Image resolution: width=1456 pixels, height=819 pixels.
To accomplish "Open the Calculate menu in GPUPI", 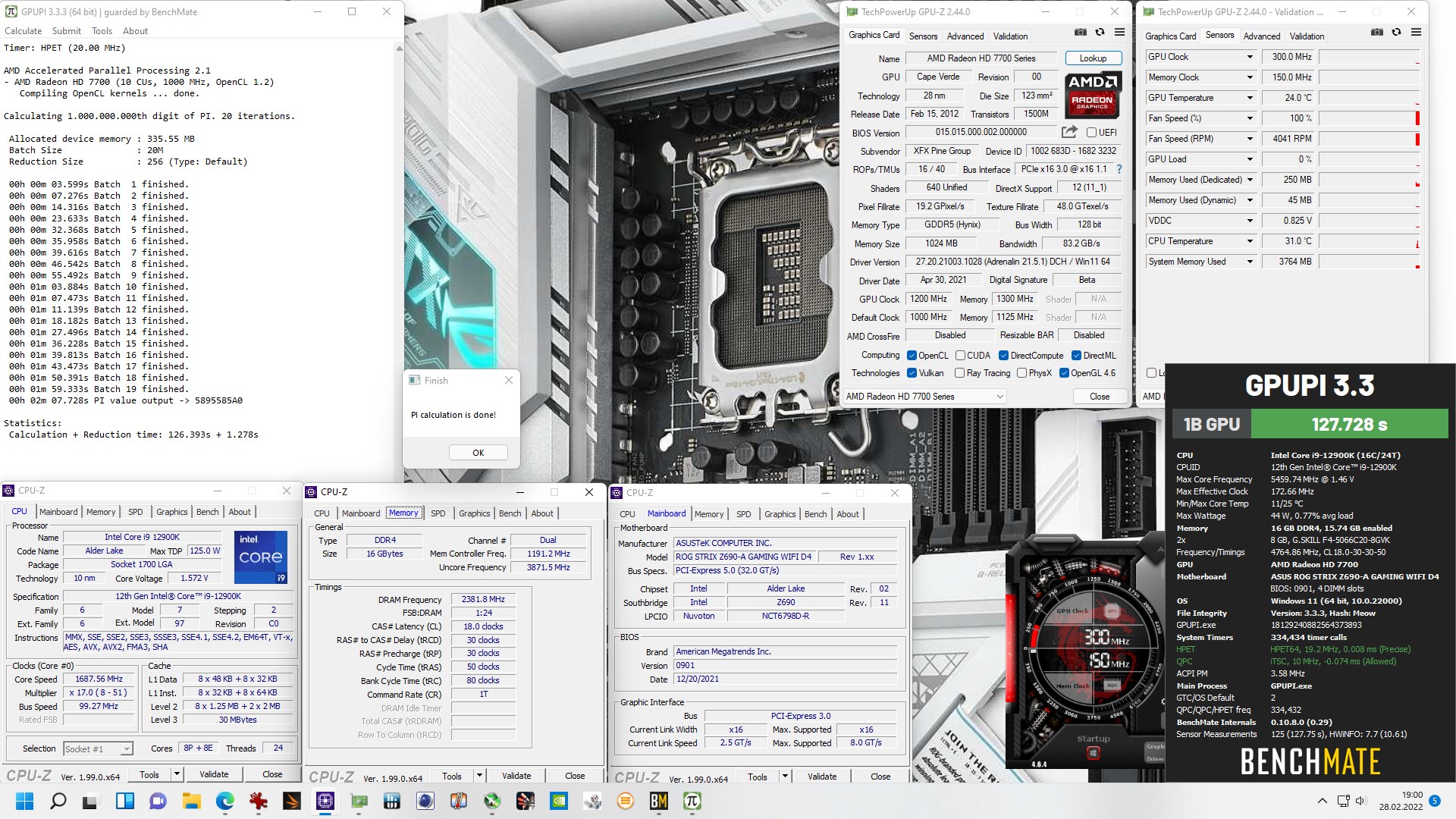I will [24, 31].
